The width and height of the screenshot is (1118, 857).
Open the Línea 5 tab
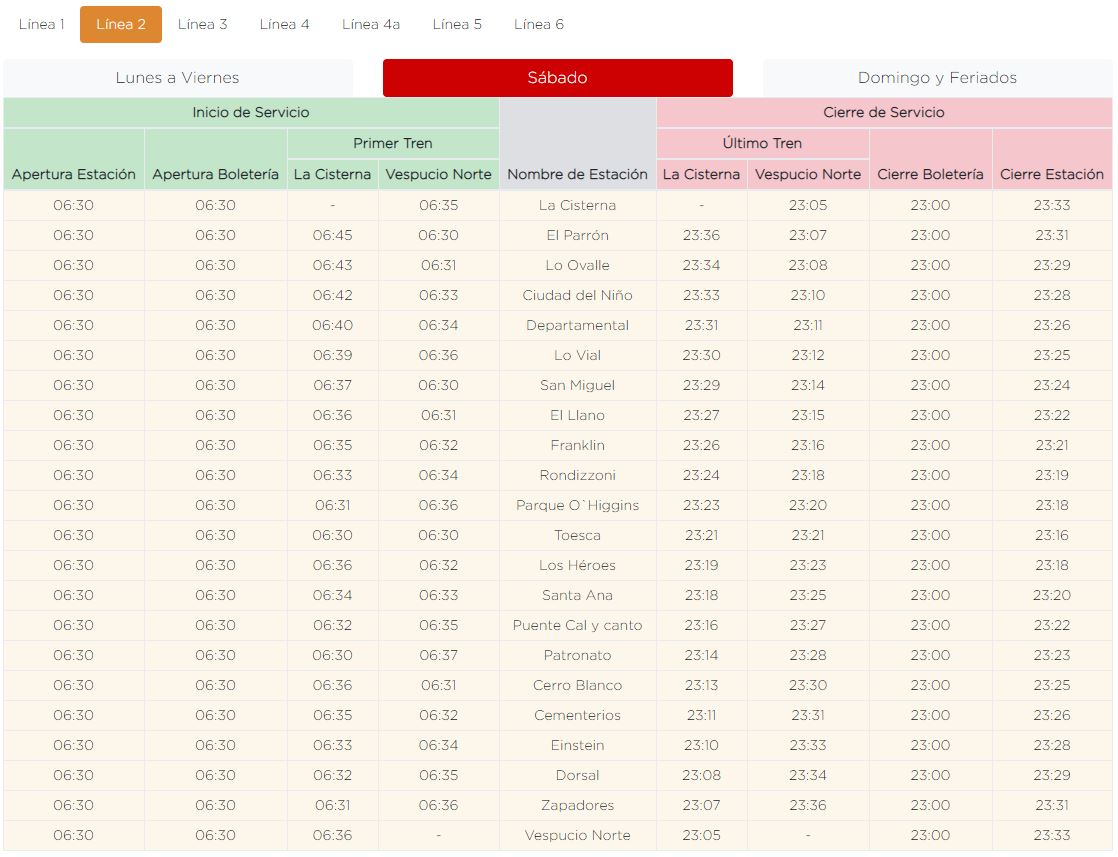457,24
